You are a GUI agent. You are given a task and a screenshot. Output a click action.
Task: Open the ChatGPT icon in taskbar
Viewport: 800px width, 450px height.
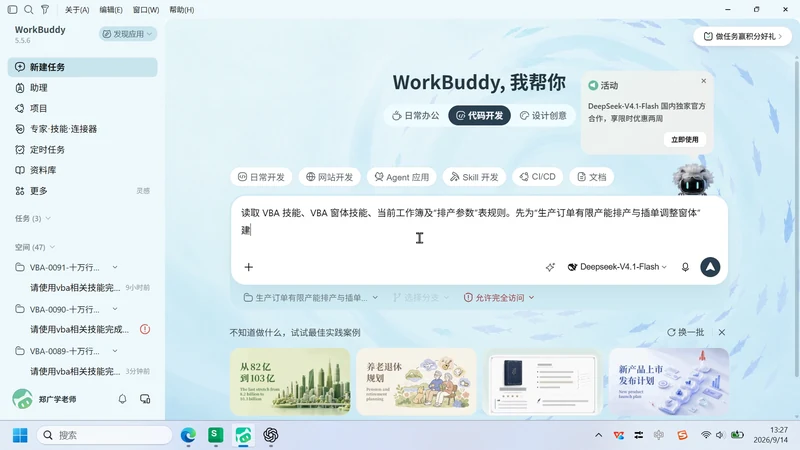[x=271, y=435]
